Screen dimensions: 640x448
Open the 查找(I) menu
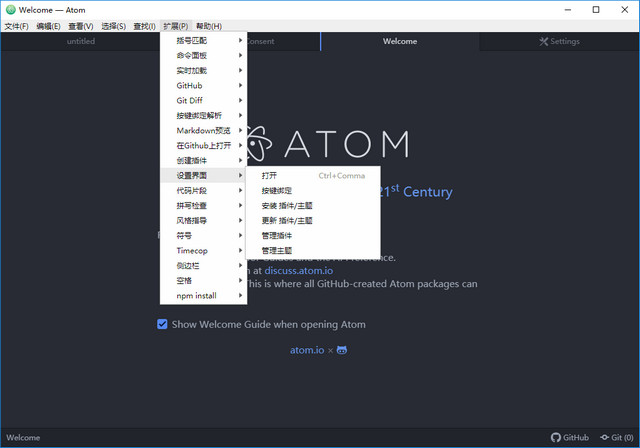coord(144,26)
